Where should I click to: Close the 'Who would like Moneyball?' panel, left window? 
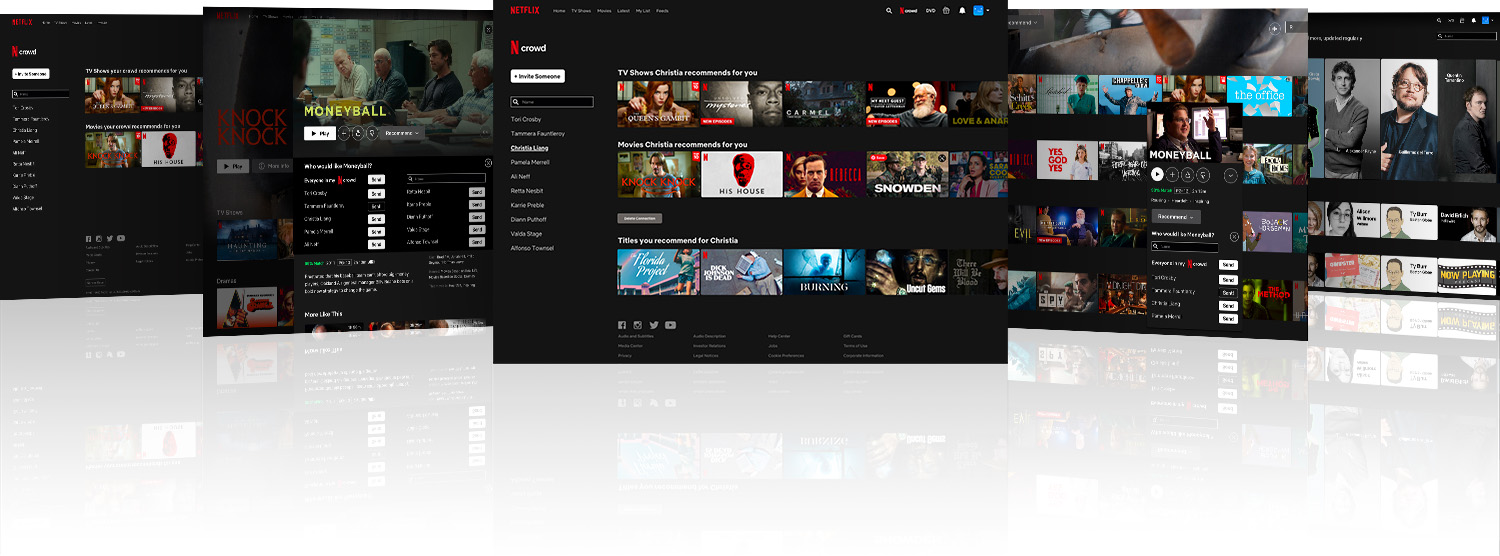pos(488,162)
